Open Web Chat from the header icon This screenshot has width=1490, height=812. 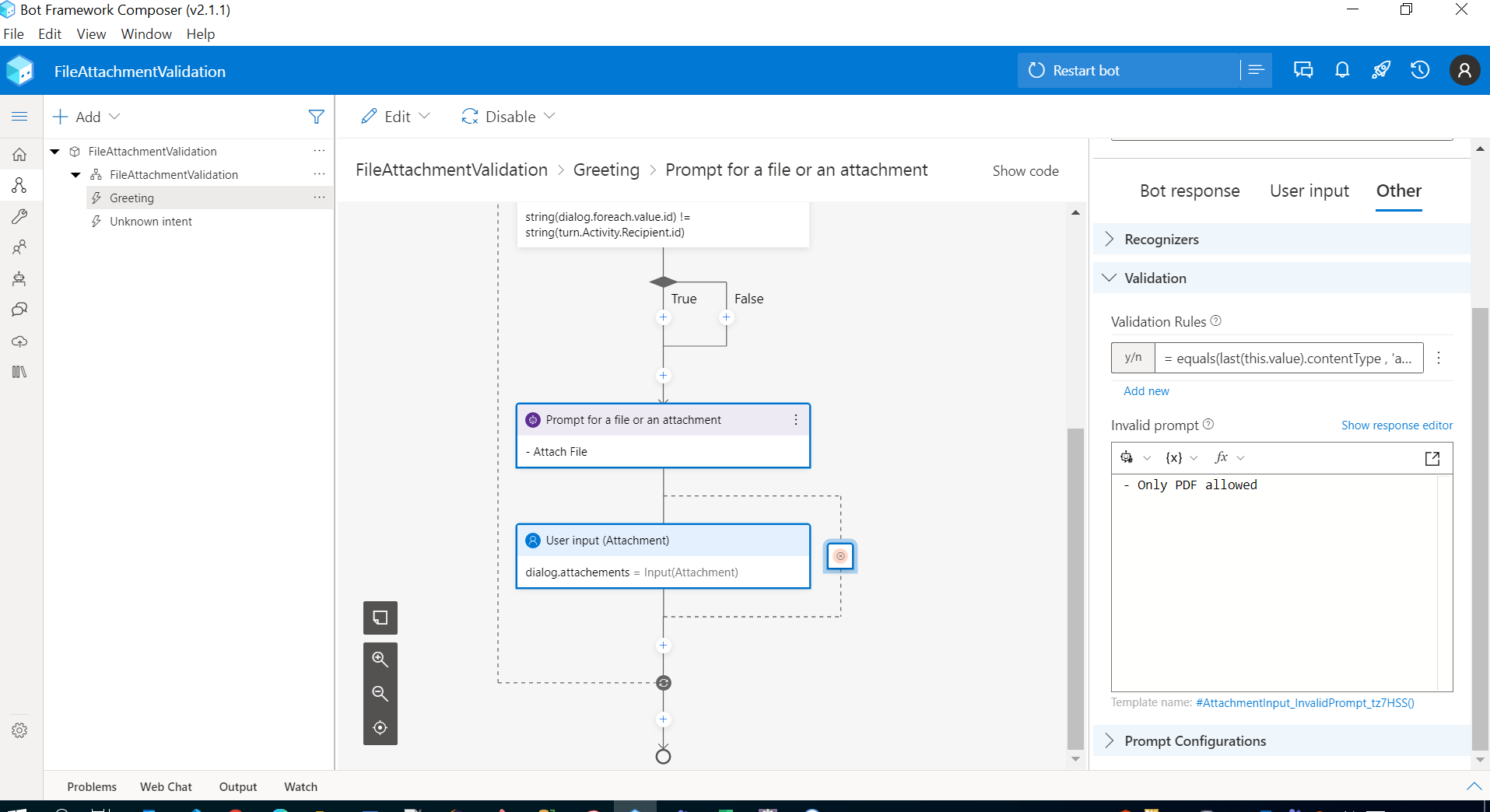[x=1303, y=69]
